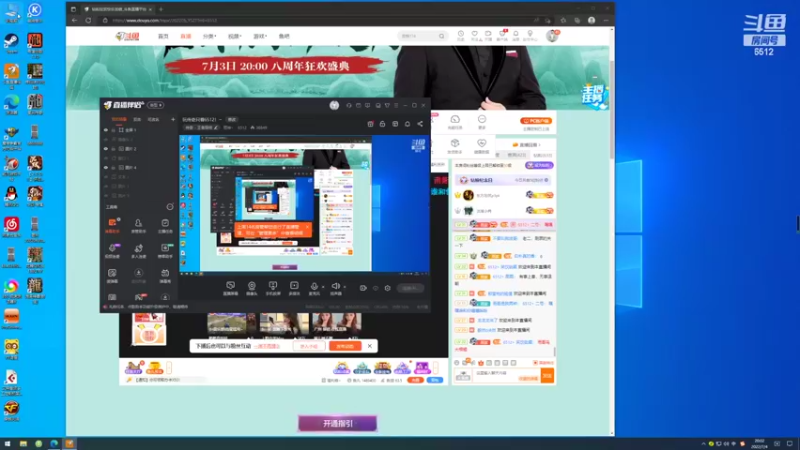This screenshot has width=800, height=450.
Task: Click the multi-person link toolbox icon
Action: (x=138, y=248)
